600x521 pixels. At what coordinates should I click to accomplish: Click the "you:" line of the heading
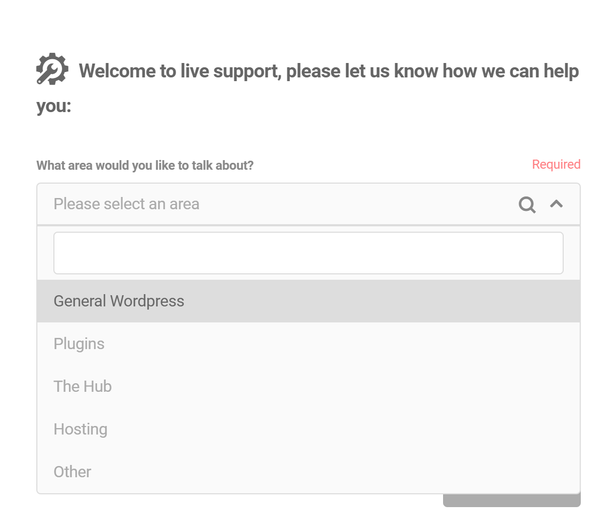point(54,106)
